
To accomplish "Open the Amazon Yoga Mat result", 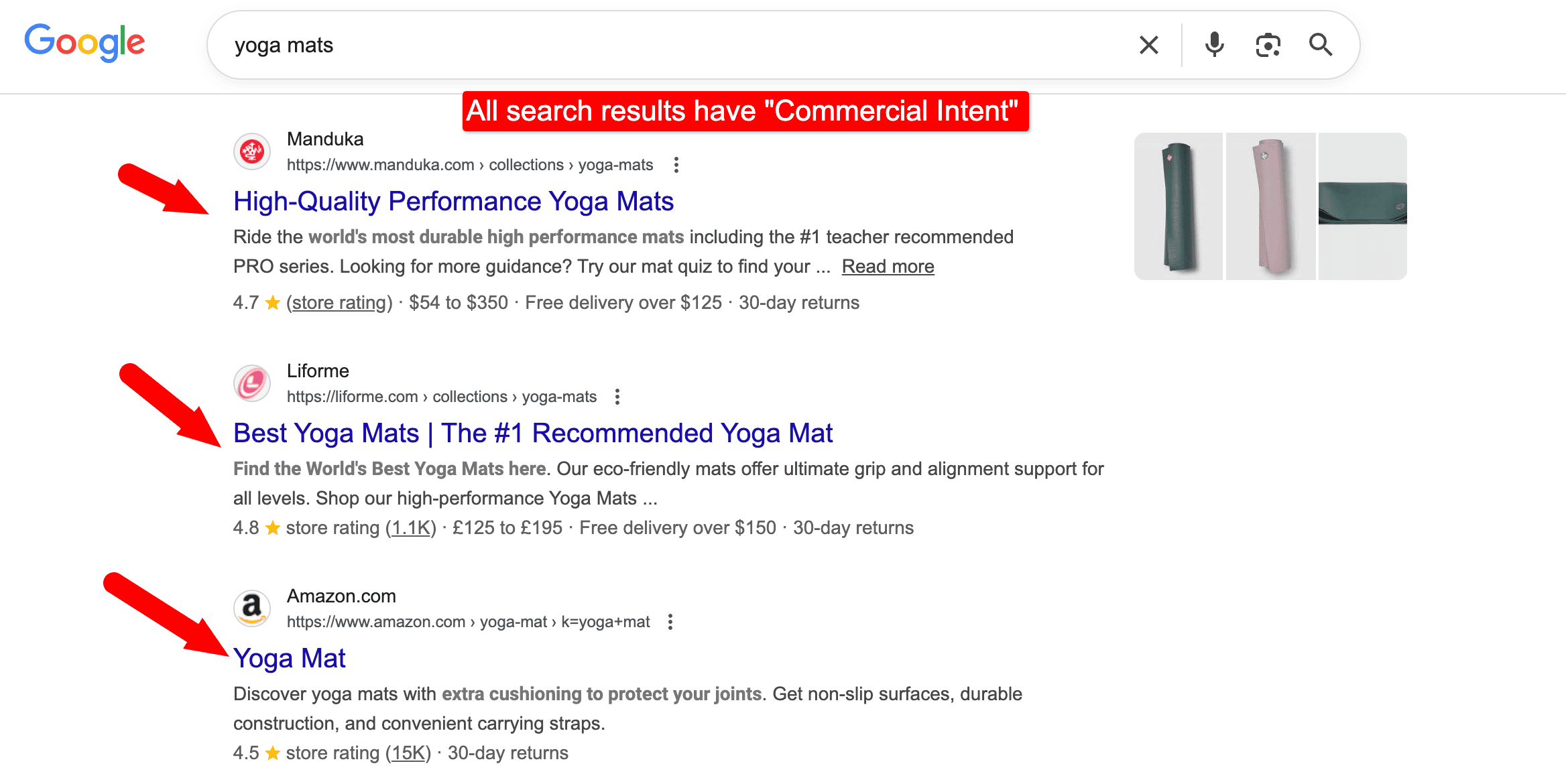I will [x=290, y=657].
